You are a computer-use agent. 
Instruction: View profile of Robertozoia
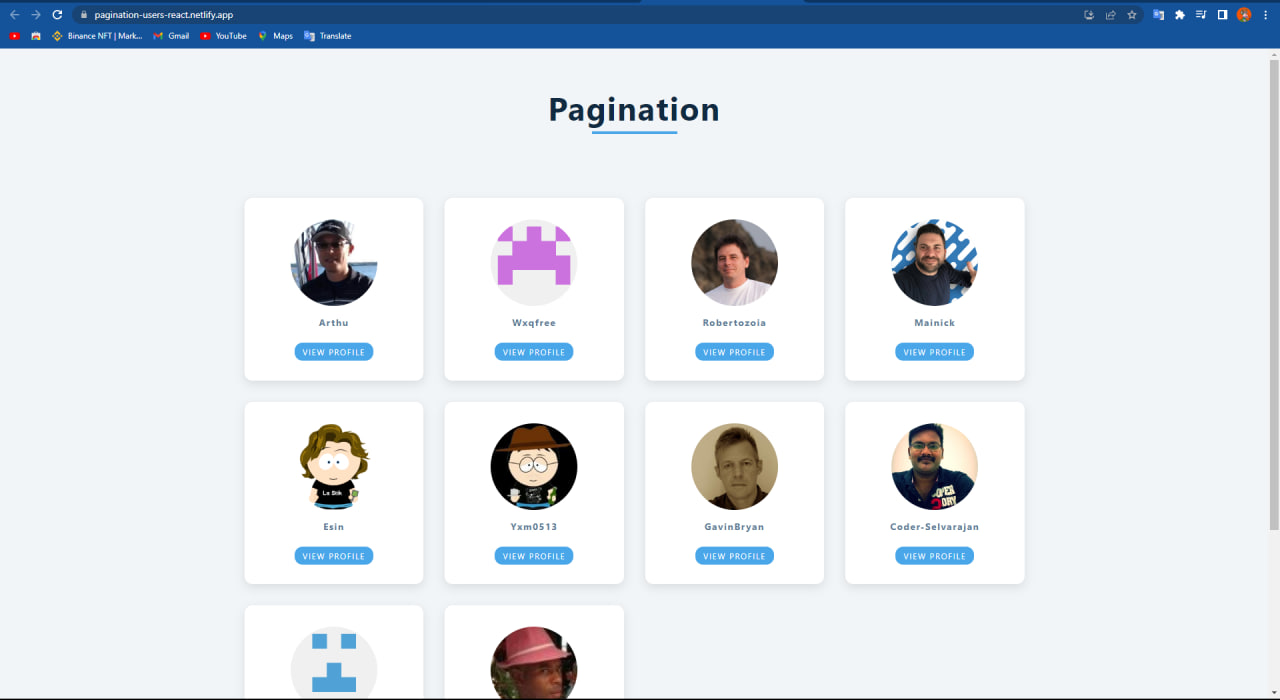[734, 352]
